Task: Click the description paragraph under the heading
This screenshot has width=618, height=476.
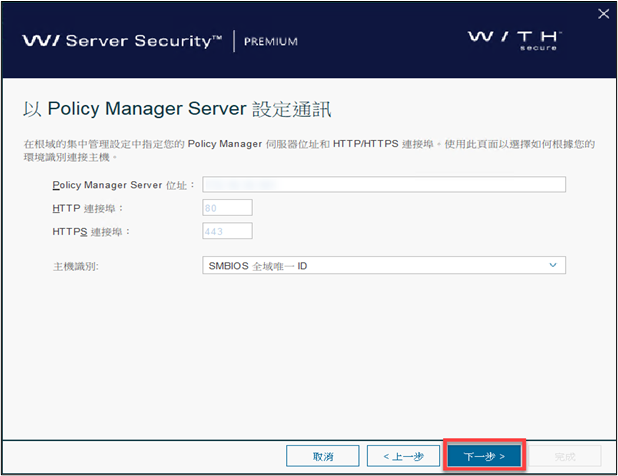Action: click(308, 150)
